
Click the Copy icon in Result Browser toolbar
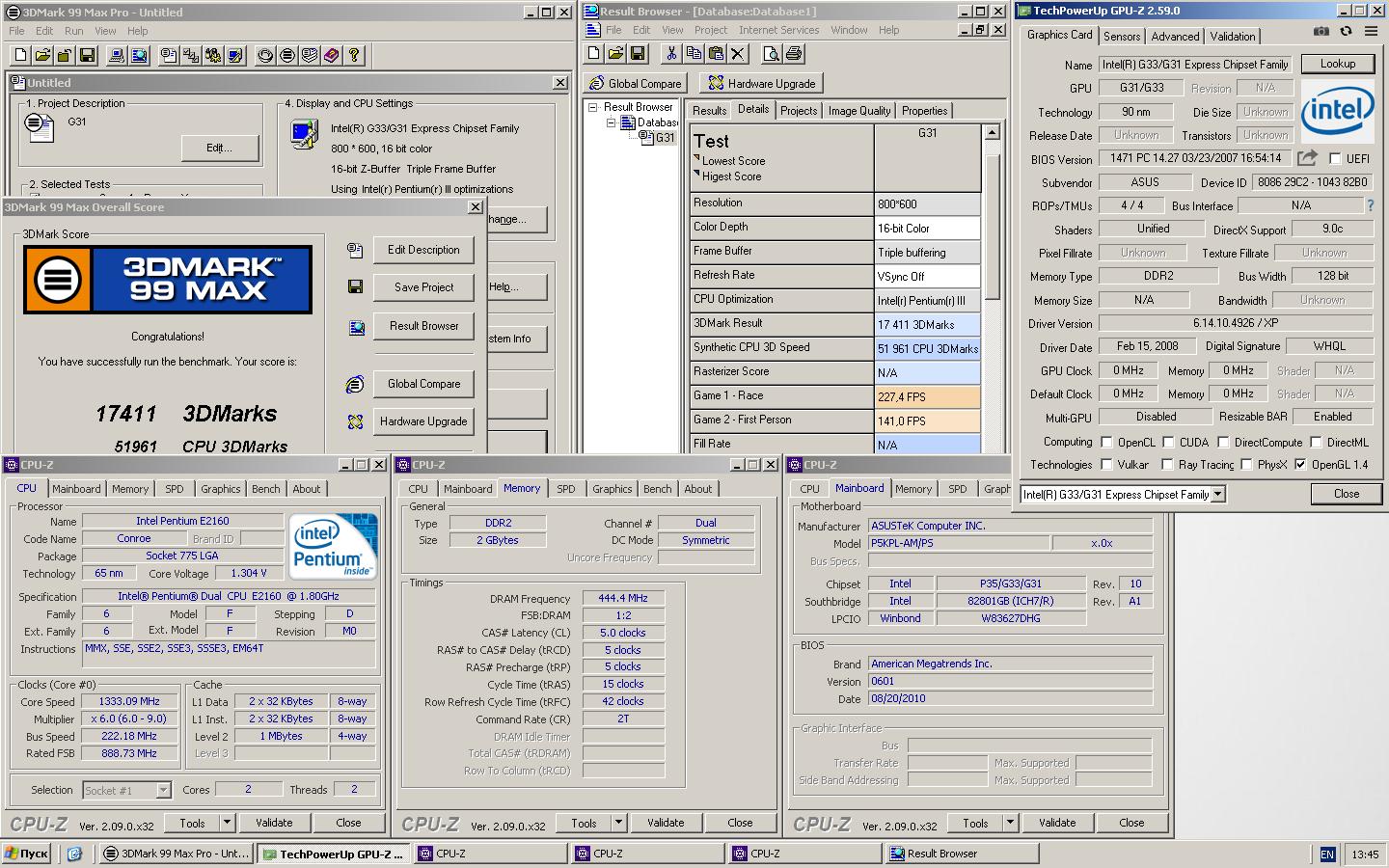pyautogui.click(x=694, y=53)
